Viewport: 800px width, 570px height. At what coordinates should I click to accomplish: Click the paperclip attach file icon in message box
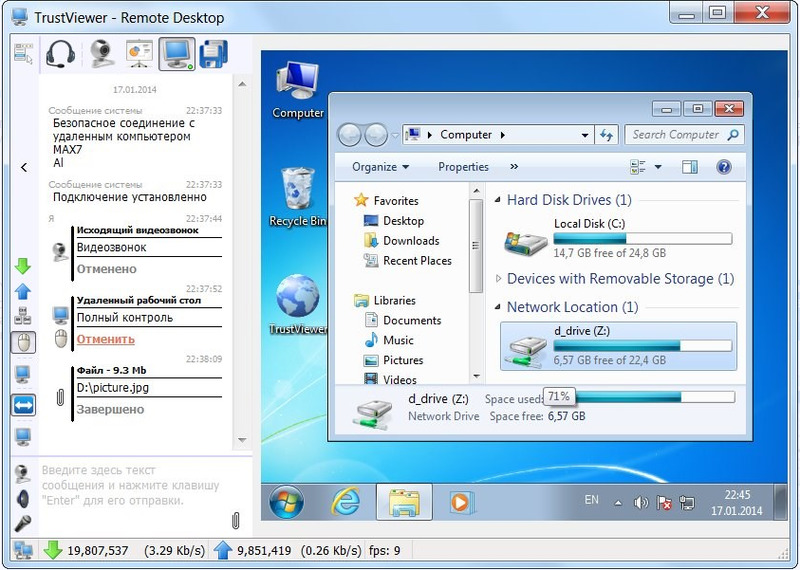[235, 521]
